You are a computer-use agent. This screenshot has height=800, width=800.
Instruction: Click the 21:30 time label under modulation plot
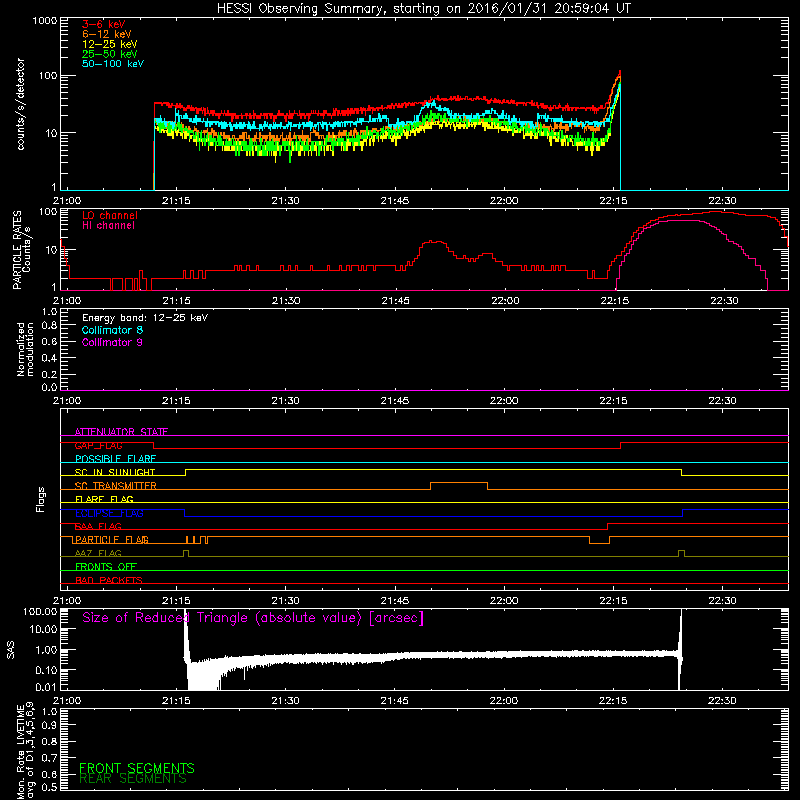pos(285,401)
